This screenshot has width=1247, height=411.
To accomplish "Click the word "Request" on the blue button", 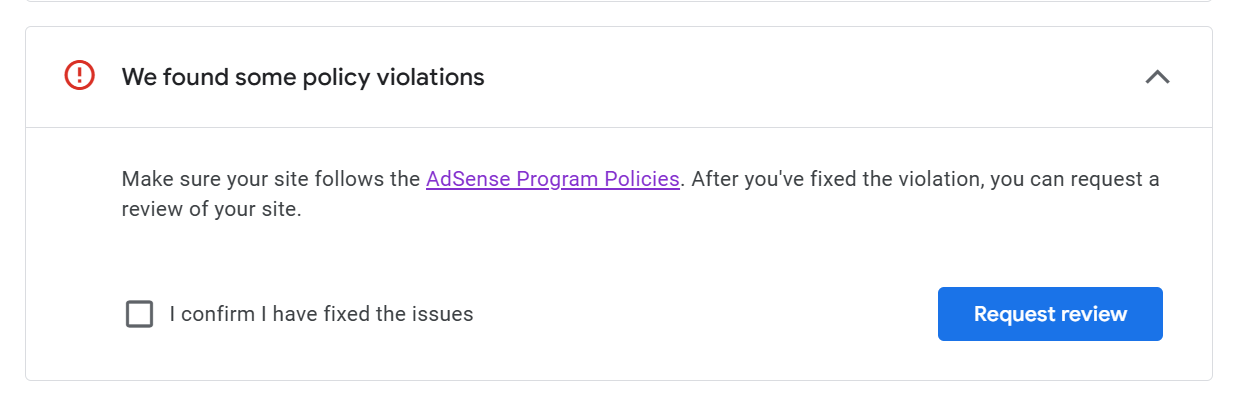I will 1009,314.
